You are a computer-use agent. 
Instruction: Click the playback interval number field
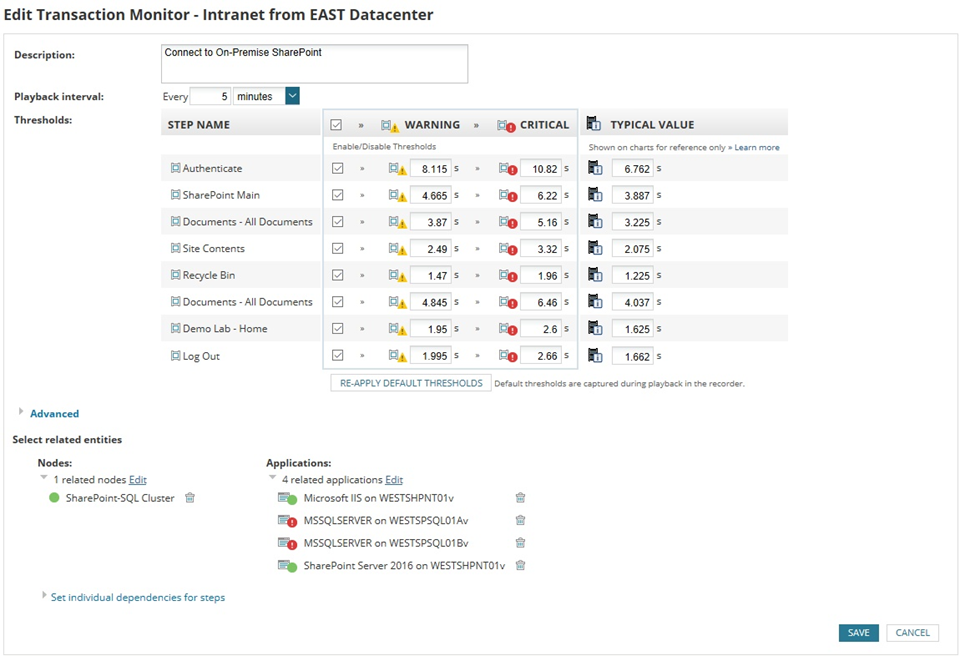[x=210, y=96]
